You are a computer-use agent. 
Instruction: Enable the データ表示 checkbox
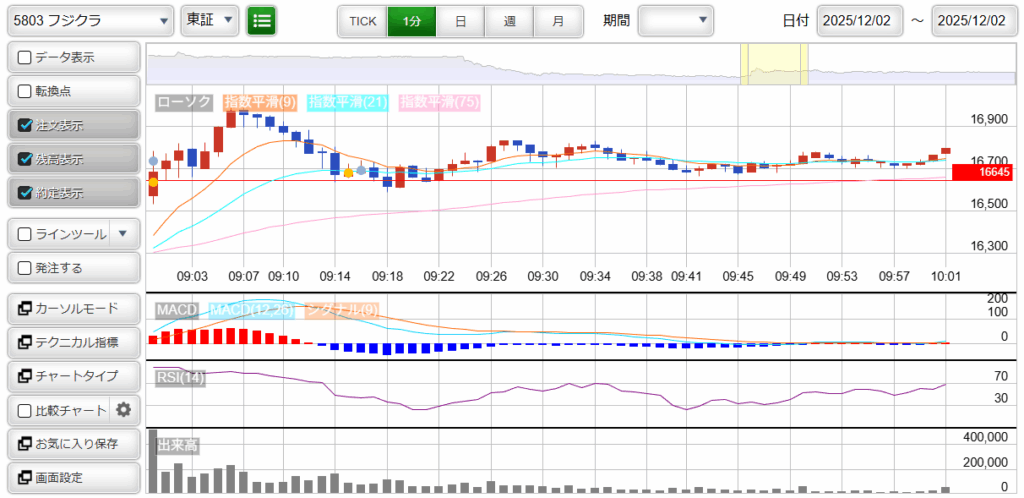tap(26, 57)
